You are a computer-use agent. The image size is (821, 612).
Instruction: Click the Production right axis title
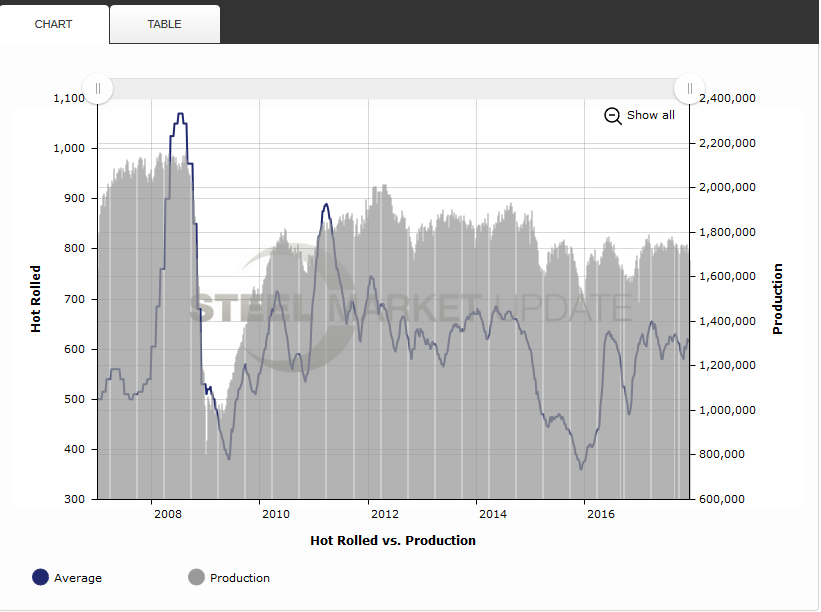pyautogui.click(x=778, y=299)
